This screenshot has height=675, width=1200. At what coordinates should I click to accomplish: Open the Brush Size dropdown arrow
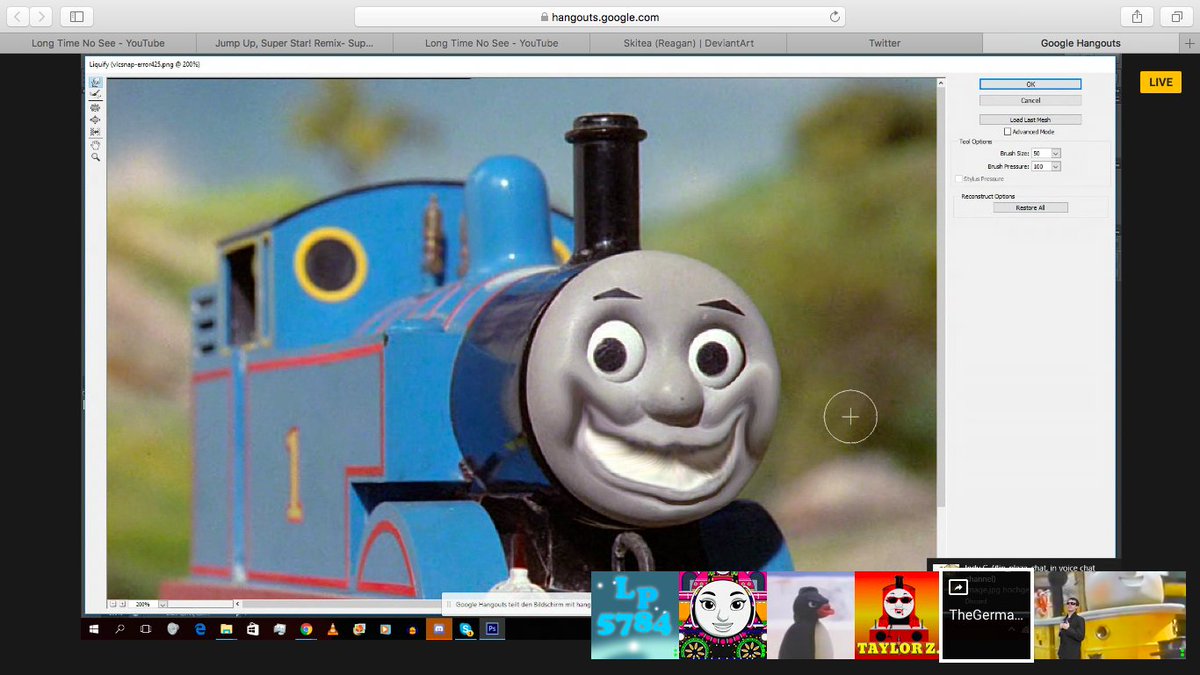coord(1056,153)
